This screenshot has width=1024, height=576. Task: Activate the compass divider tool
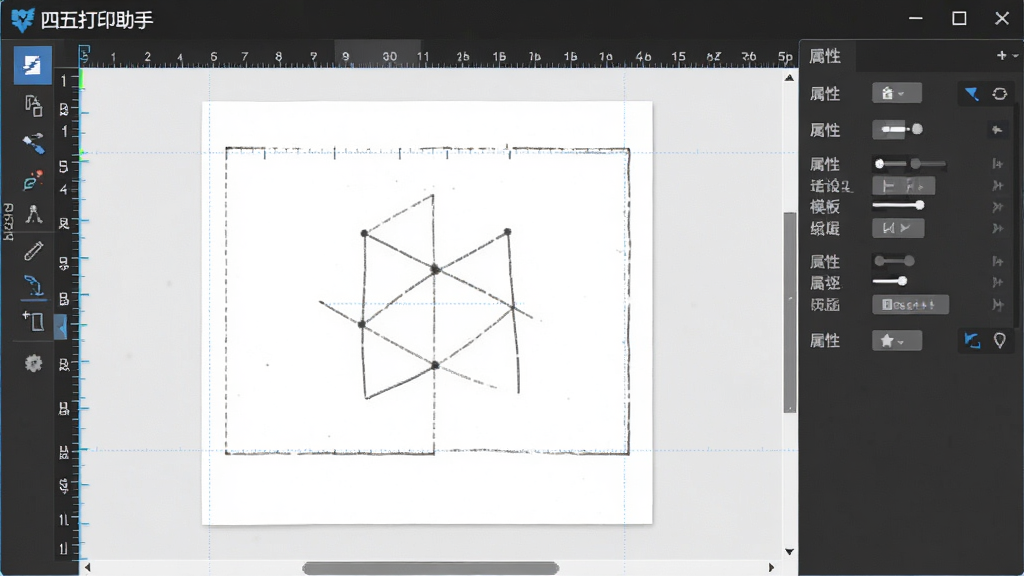[x=33, y=214]
